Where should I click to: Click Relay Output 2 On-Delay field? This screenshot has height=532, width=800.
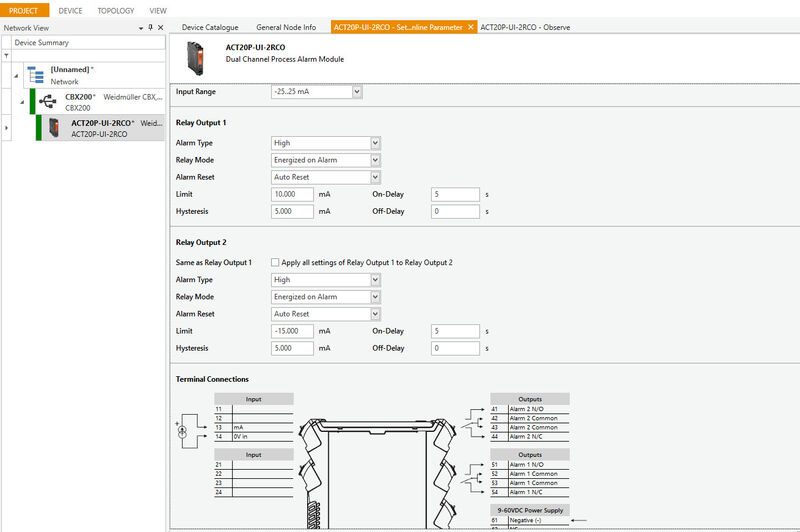[456, 331]
